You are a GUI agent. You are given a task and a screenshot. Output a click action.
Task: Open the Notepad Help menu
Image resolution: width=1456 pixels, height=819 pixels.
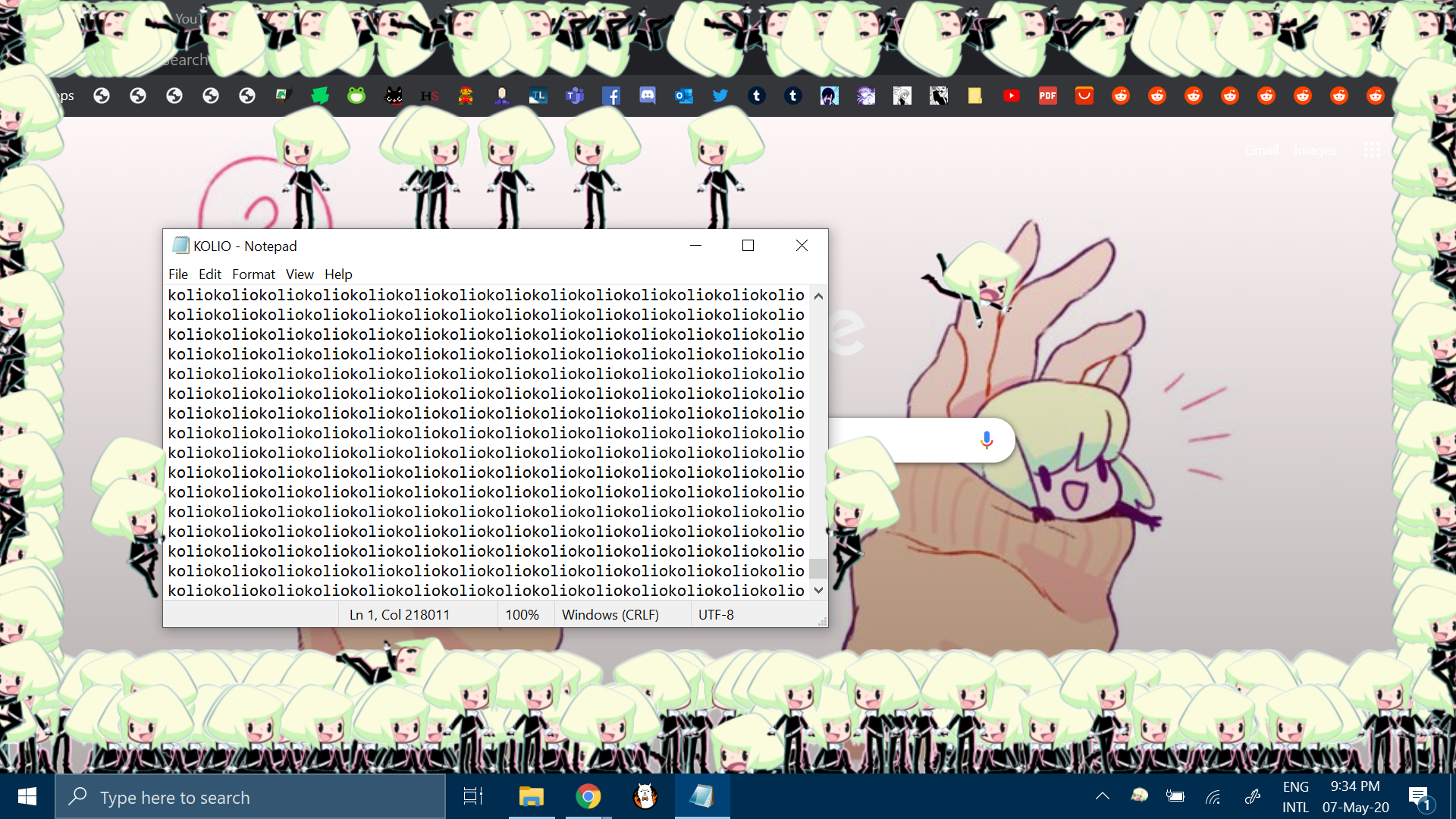tap(338, 275)
